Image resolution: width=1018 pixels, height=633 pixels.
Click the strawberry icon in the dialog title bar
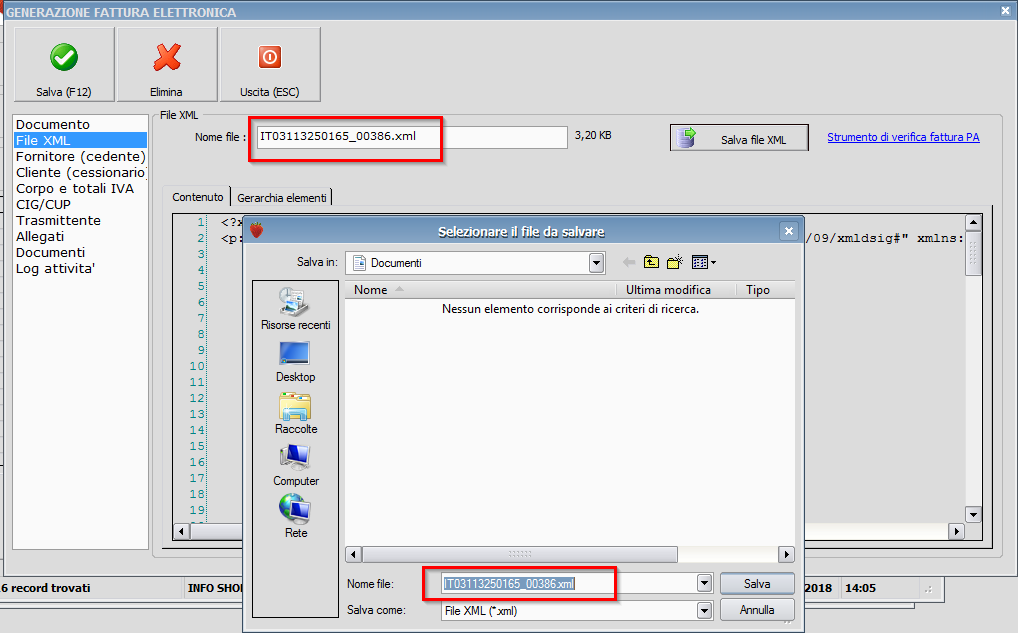(x=257, y=230)
